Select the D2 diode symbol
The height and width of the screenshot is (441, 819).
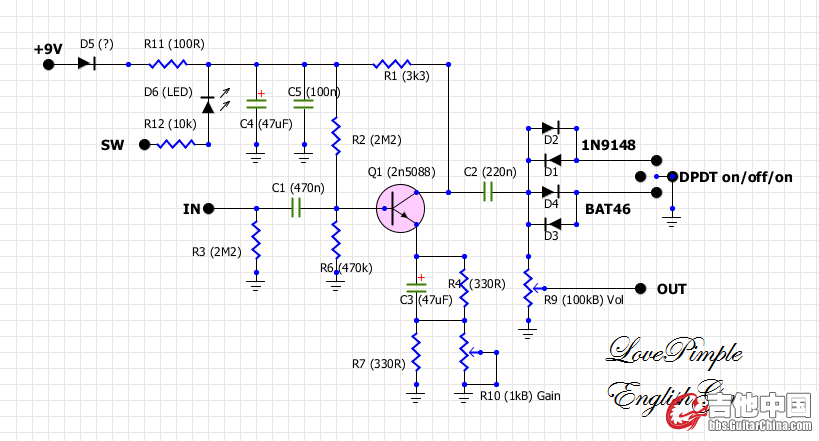click(551, 128)
